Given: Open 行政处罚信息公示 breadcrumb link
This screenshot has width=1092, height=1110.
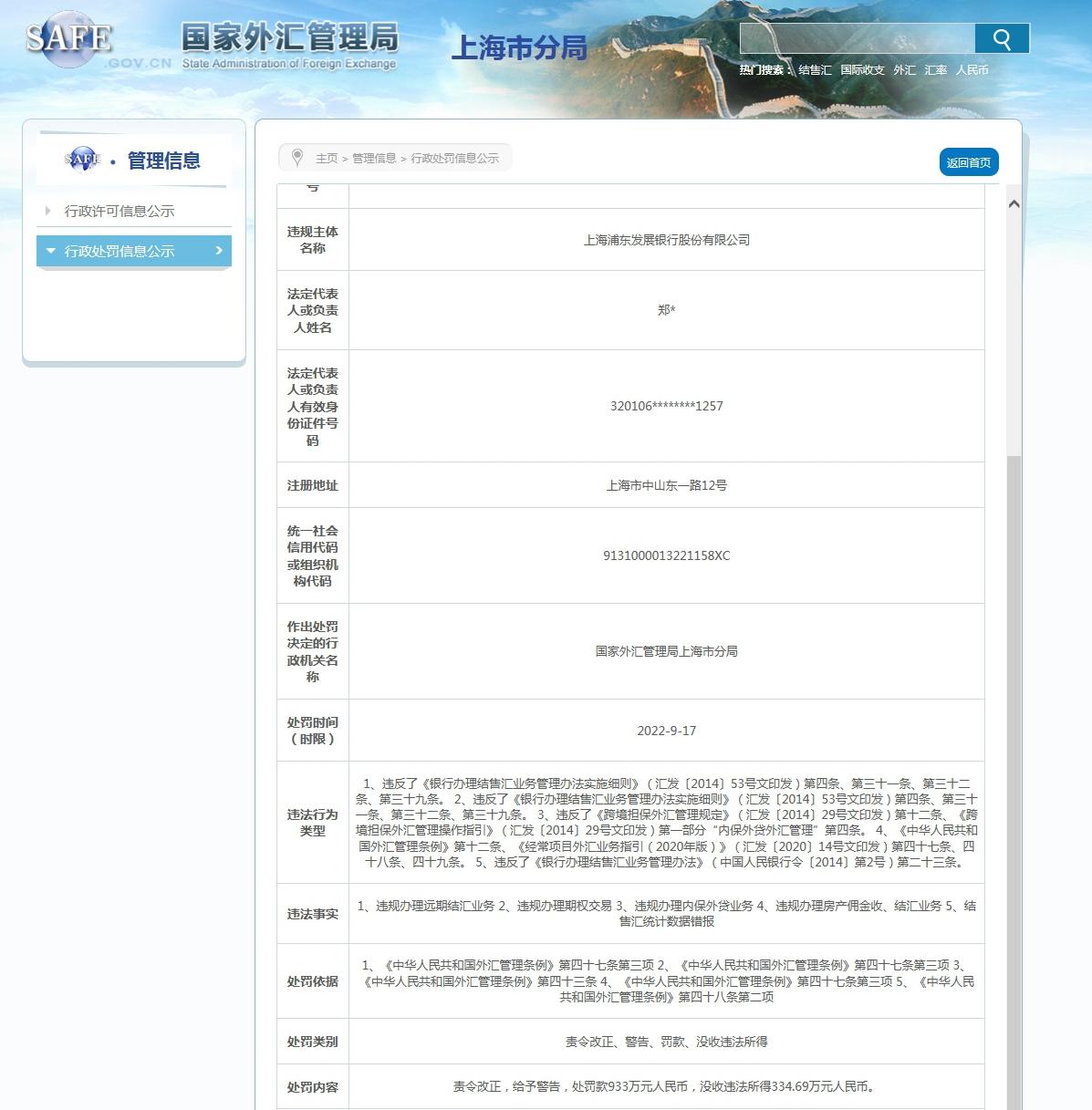Looking at the screenshot, I should (x=454, y=158).
